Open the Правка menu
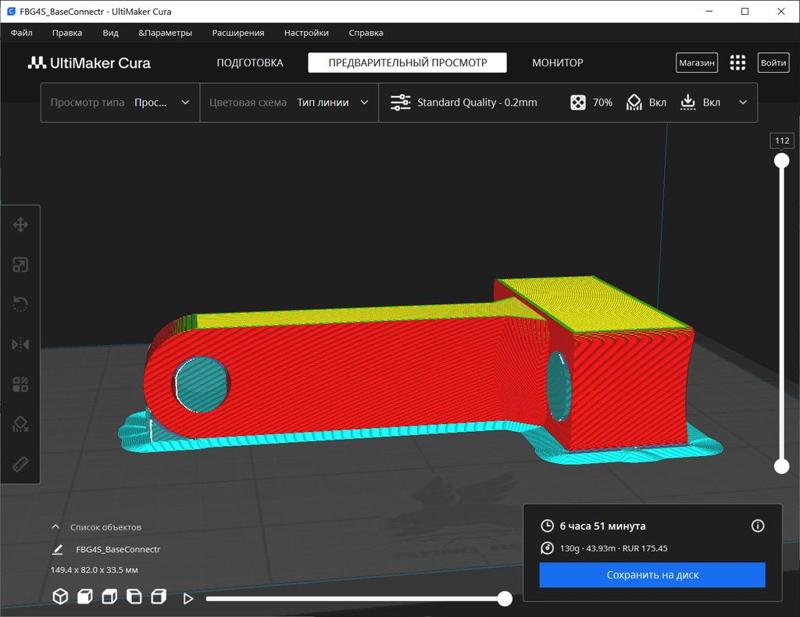 point(67,33)
